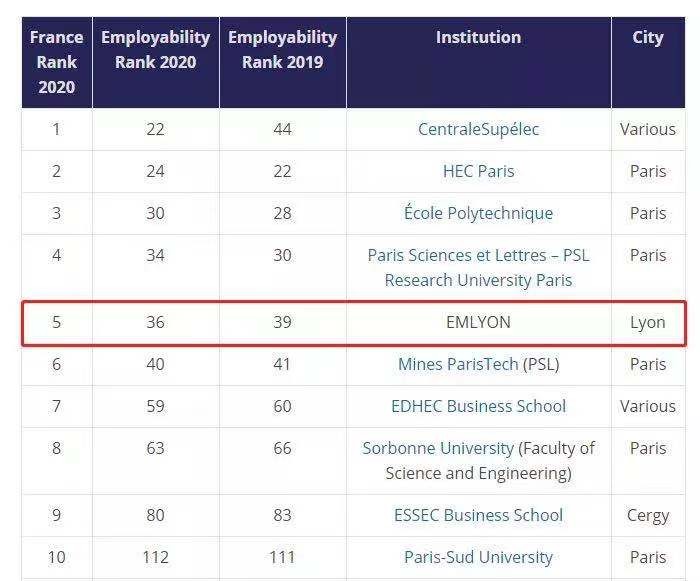This screenshot has width=700, height=581.
Task: Click the Employability Rank 2020 header
Action: [155, 62]
